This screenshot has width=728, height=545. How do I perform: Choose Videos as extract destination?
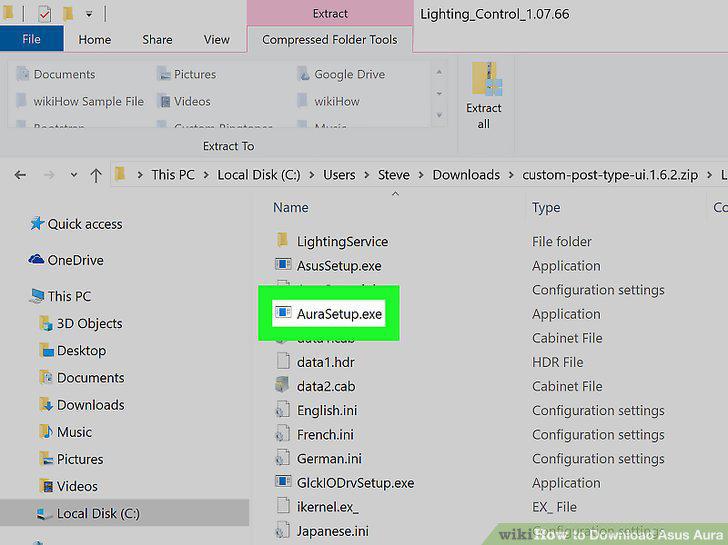tap(184, 101)
